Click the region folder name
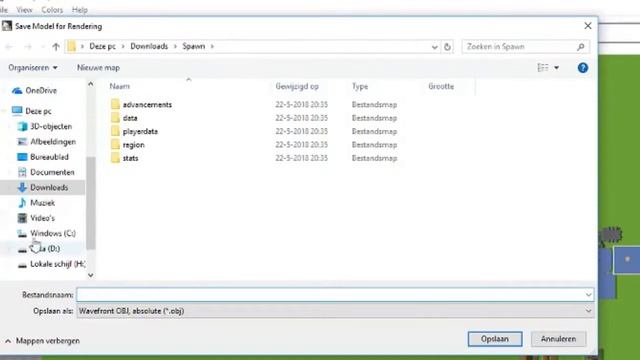The width and height of the screenshot is (640, 360). tap(133, 145)
